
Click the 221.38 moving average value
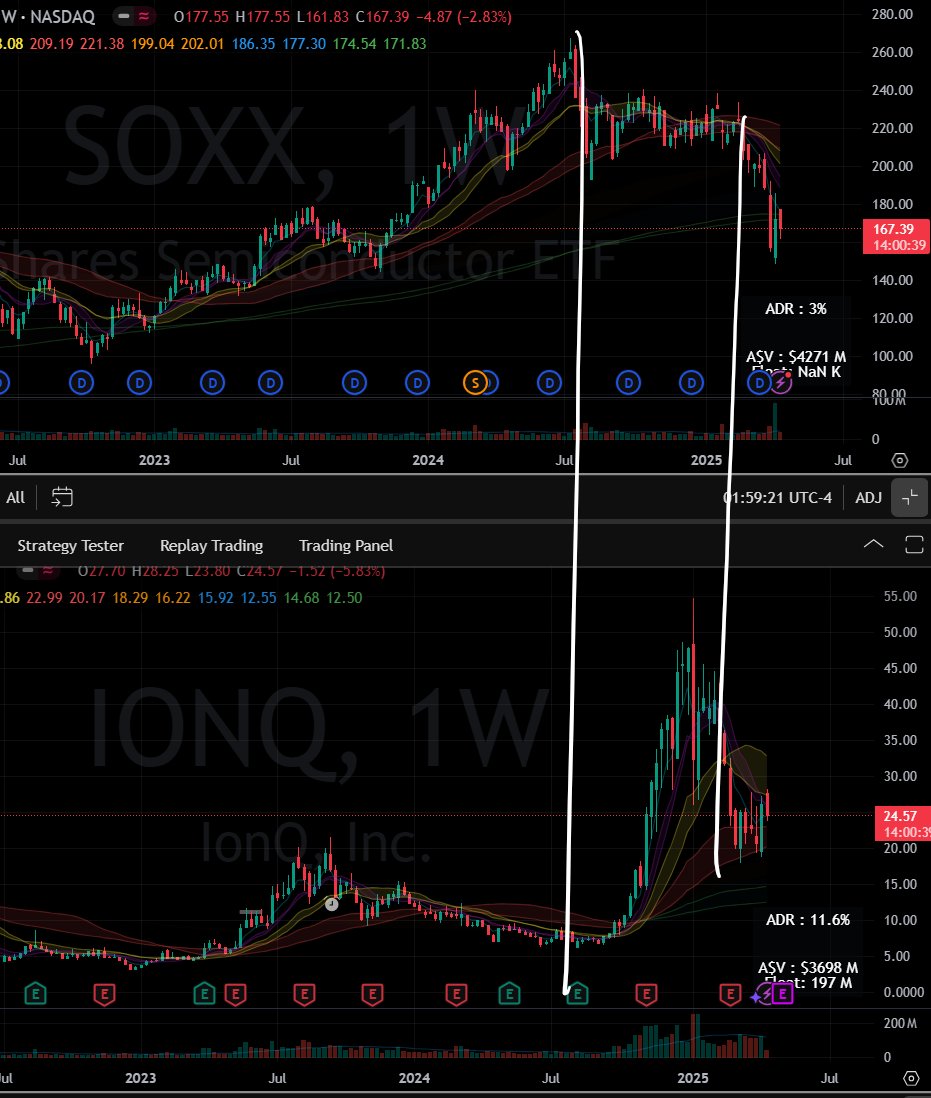click(102, 43)
